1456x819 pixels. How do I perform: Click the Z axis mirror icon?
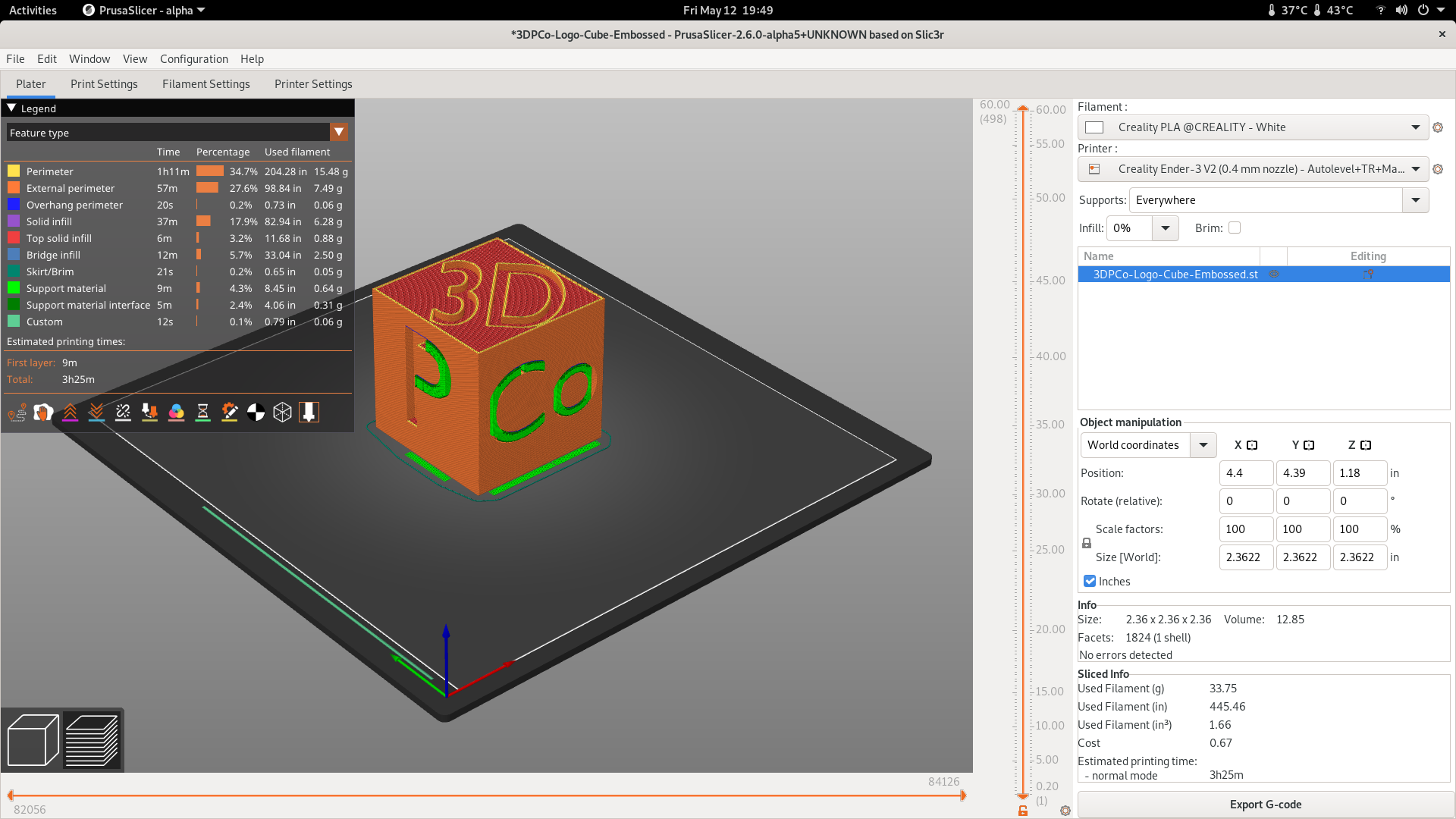coord(1366,446)
